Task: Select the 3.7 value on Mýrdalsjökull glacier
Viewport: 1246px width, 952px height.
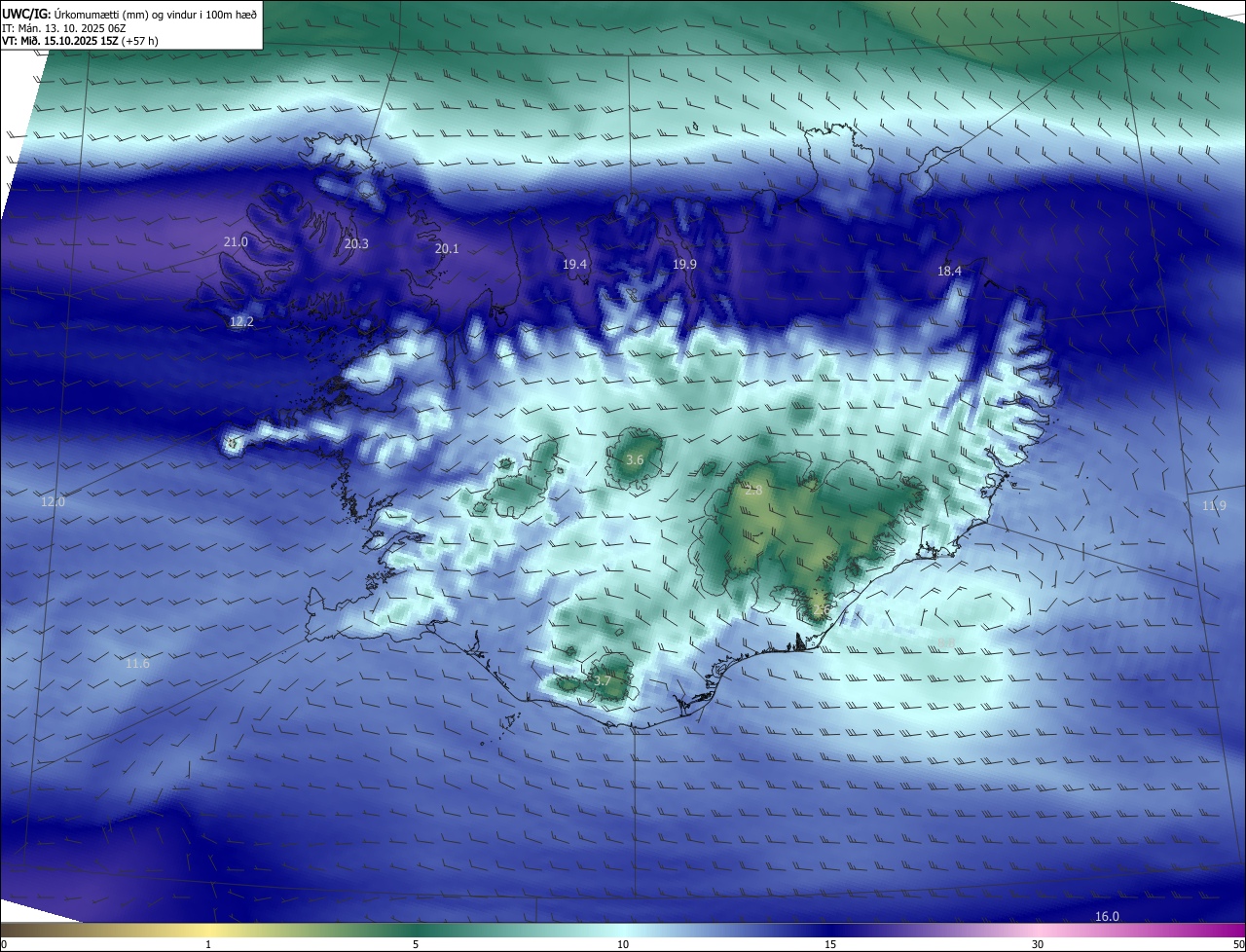Action: pyautogui.click(x=602, y=681)
